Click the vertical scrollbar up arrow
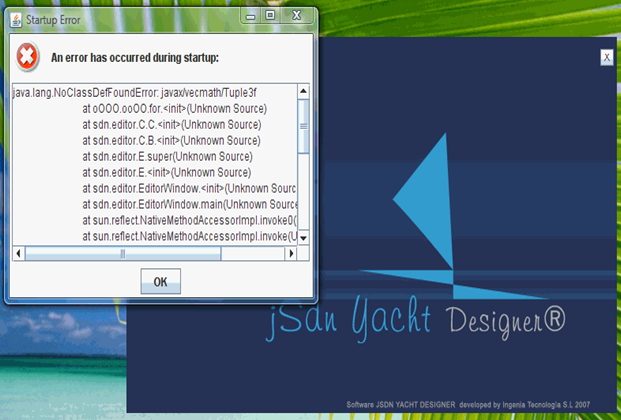The image size is (621, 420). pos(303,91)
